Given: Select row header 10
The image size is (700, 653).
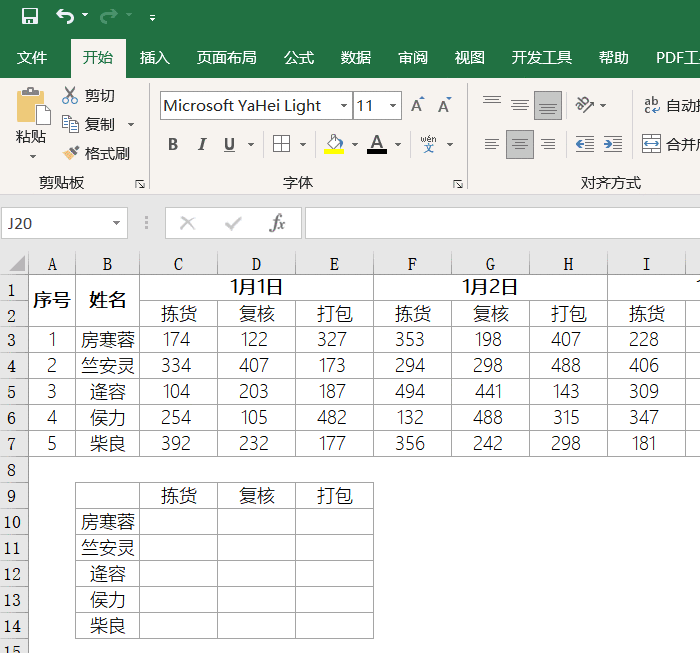Looking at the screenshot, I should click(13, 522).
